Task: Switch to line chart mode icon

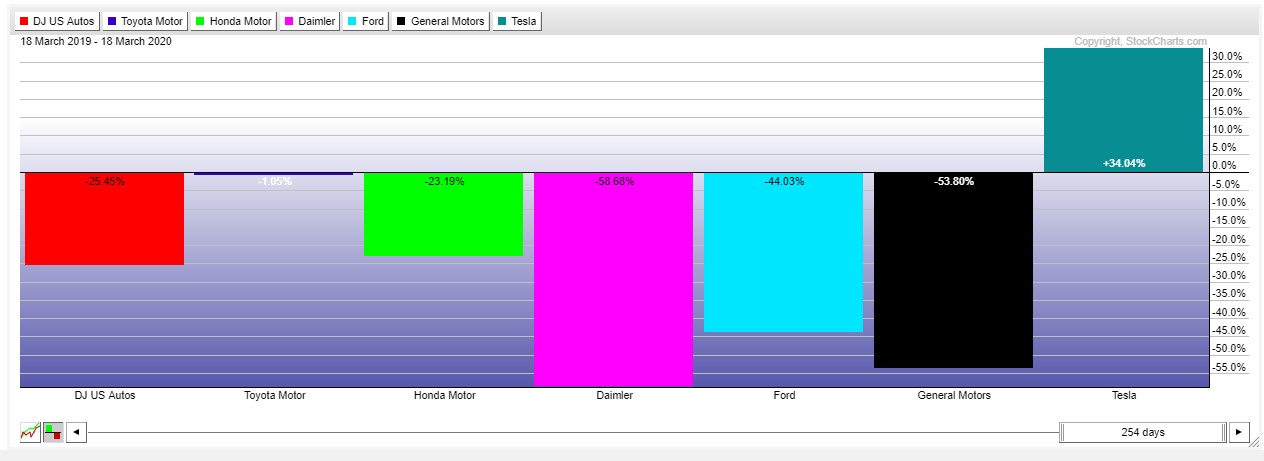Action: click(30, 432)
